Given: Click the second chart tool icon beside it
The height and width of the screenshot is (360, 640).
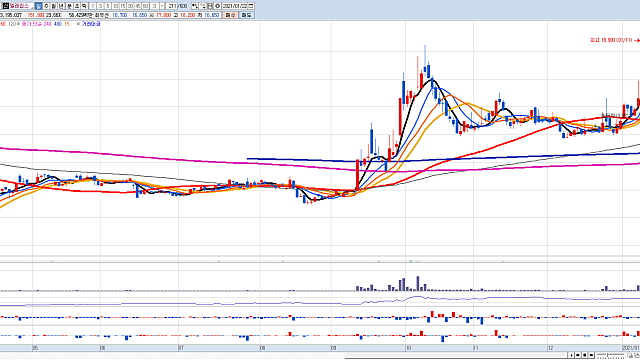Looking at the screenshot, I should coord(202,6).
